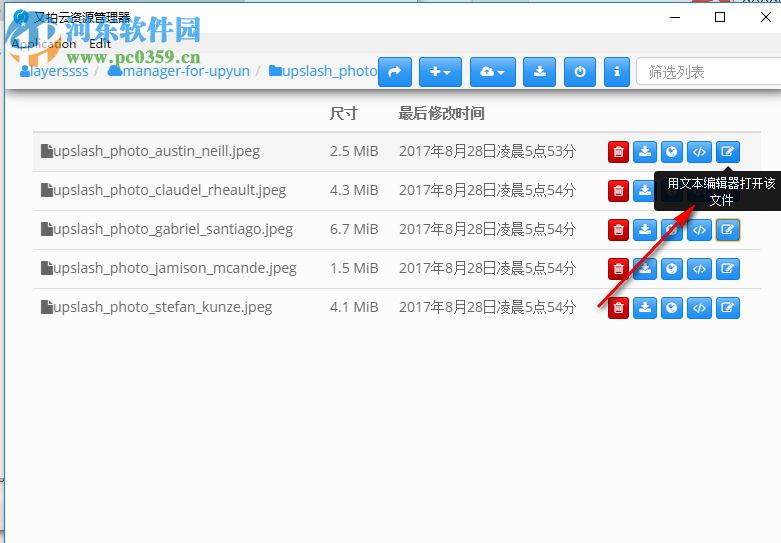Click the toolbar download-folder button

(x=539, y=72)
